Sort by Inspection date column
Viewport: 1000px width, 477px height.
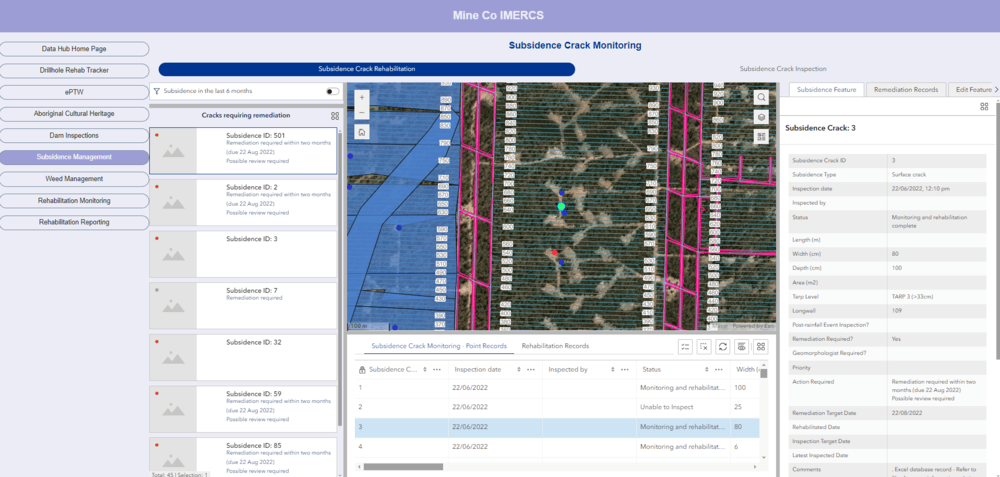pos(520,369)
